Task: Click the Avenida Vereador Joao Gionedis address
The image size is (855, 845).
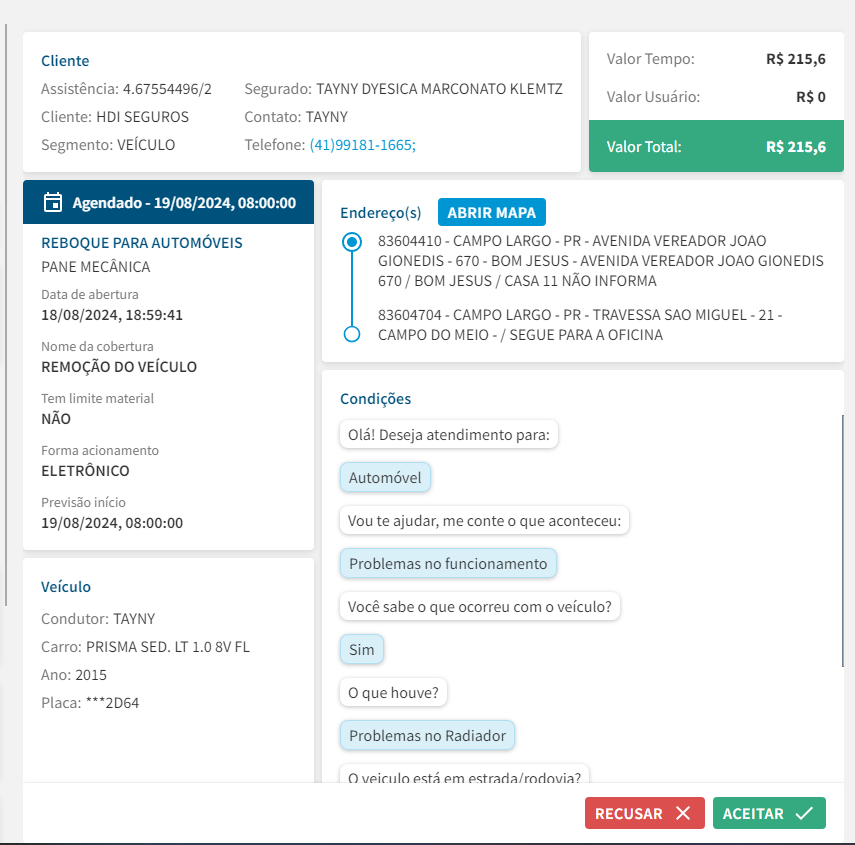Action: click(600, 261)
